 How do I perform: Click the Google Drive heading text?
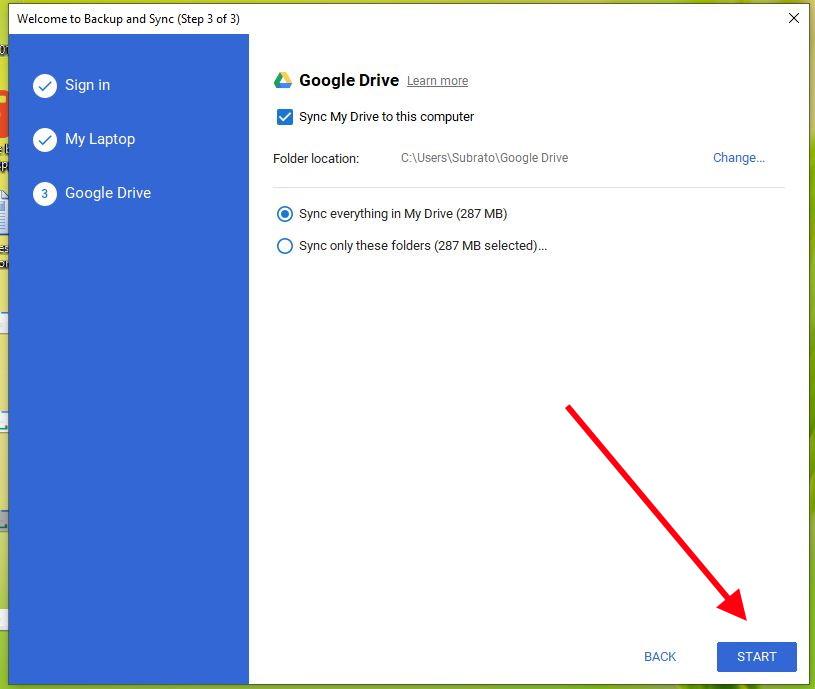[x=349, y=80]
